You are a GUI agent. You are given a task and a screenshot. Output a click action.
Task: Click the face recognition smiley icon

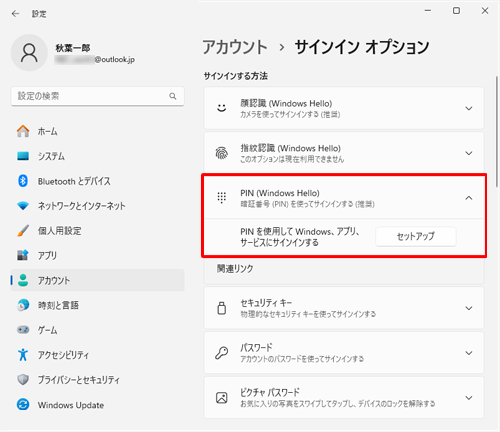point(222,108)
